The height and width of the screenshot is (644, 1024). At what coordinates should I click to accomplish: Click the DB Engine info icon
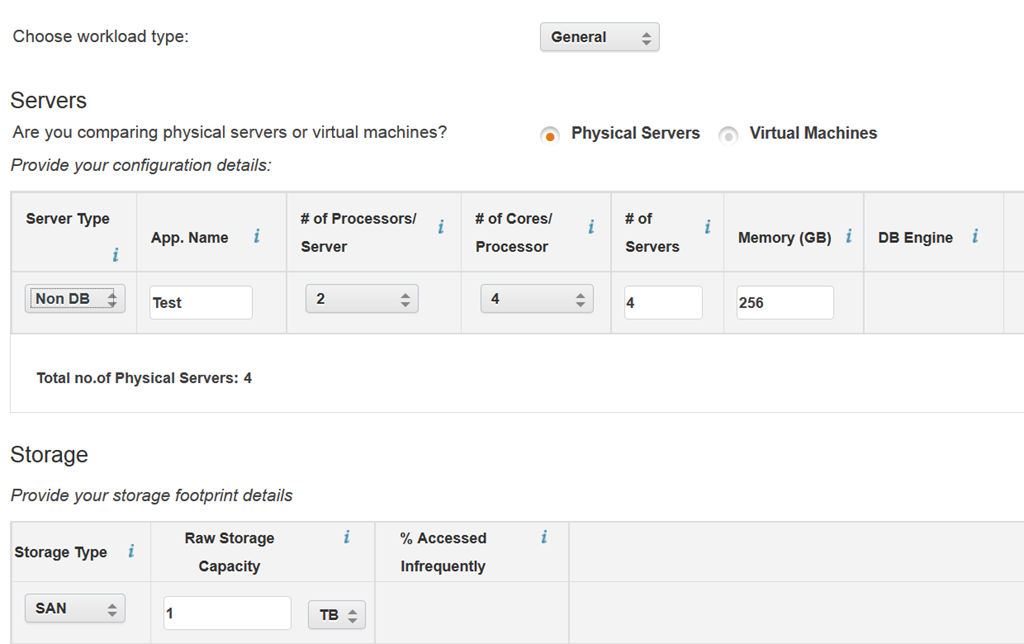click(x=974, y=237)
